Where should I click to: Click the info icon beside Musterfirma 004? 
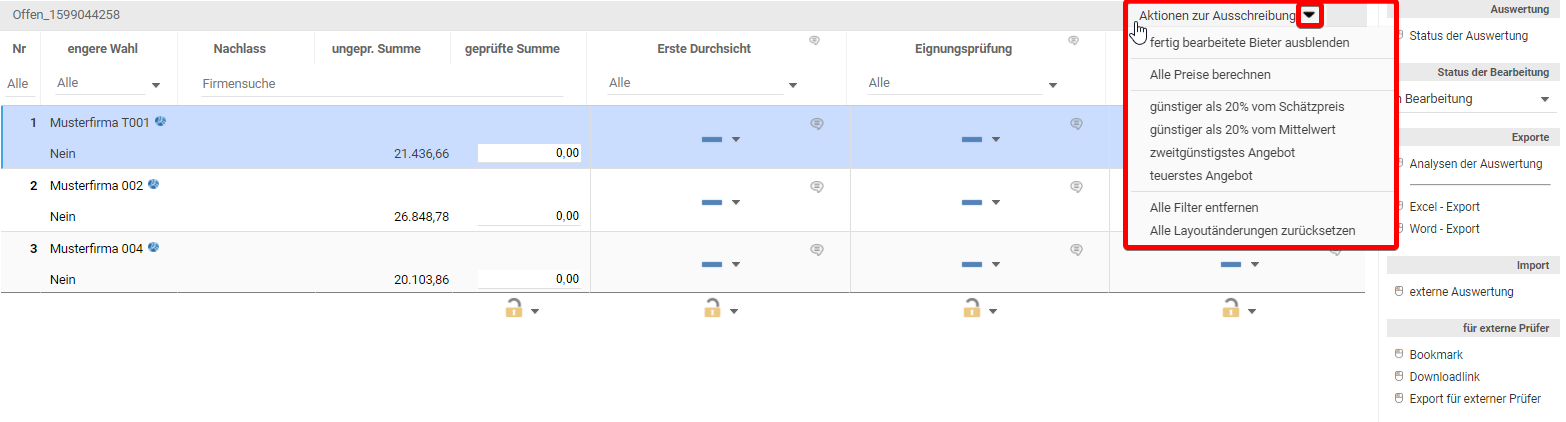(154, 247)
